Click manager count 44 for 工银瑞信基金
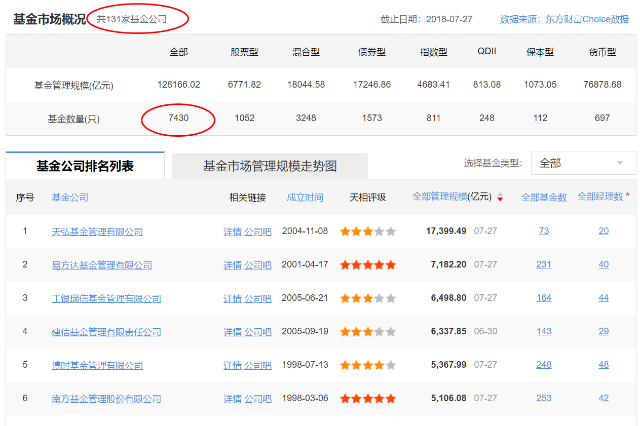Screen dimensions: 640x426 click(x=604, y=298)
